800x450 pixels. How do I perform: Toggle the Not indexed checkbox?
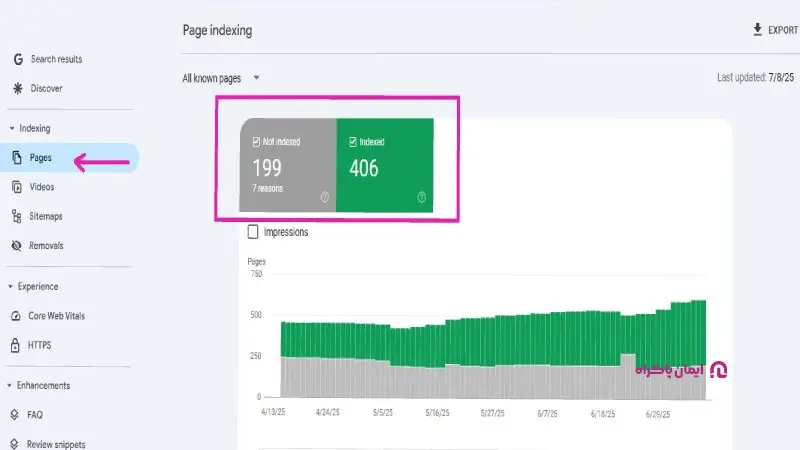point(257,142)
